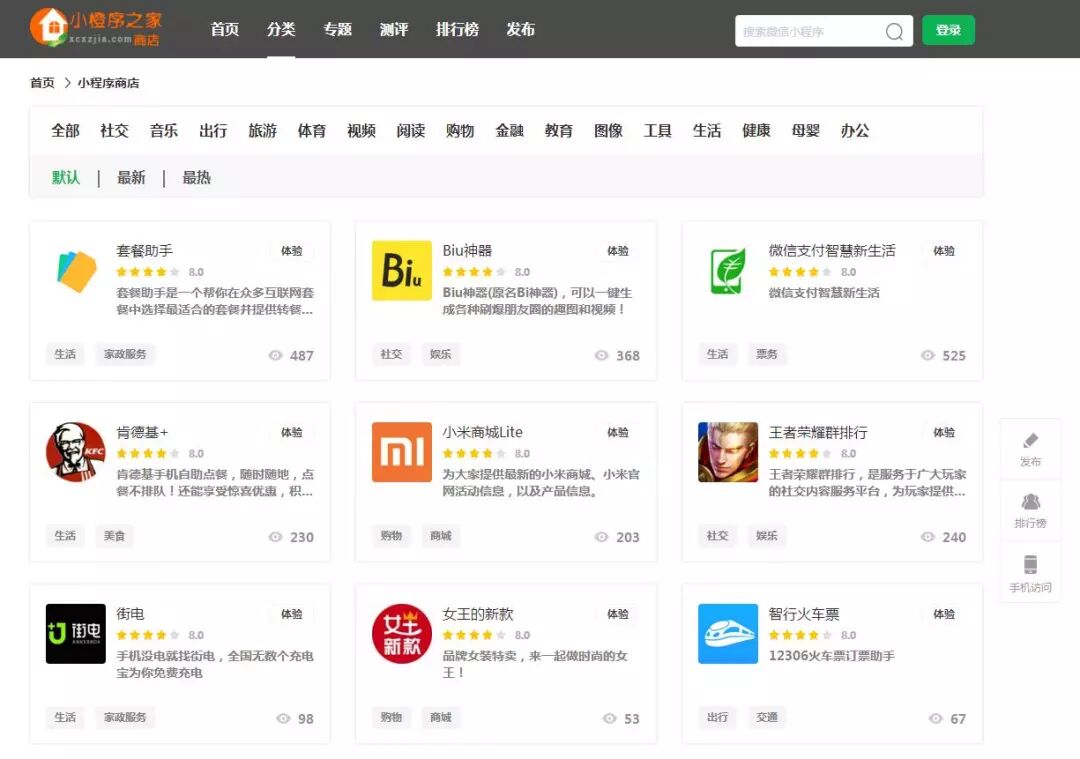1080x759 pixels.
Task: Select the 音乐 category filter
Action: 164,130
